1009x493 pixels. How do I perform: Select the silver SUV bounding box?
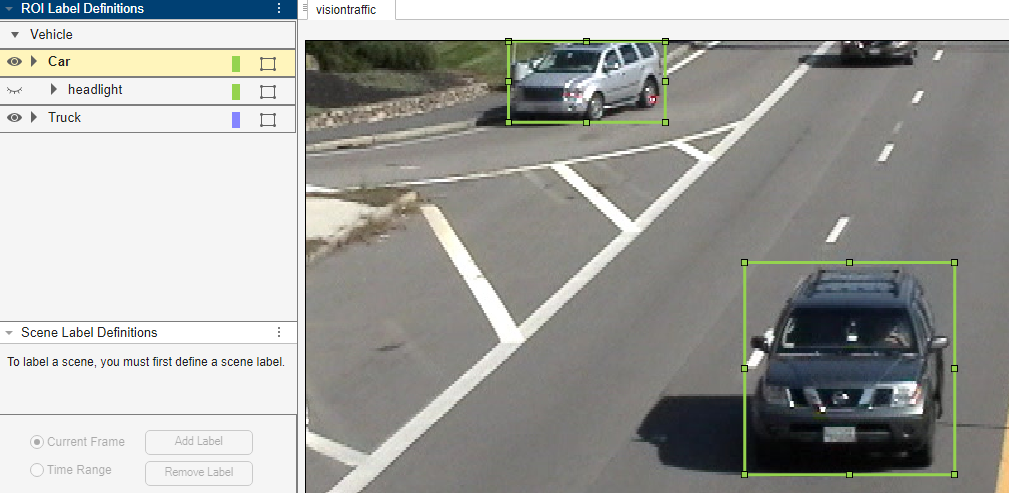(x=586, y=82)
